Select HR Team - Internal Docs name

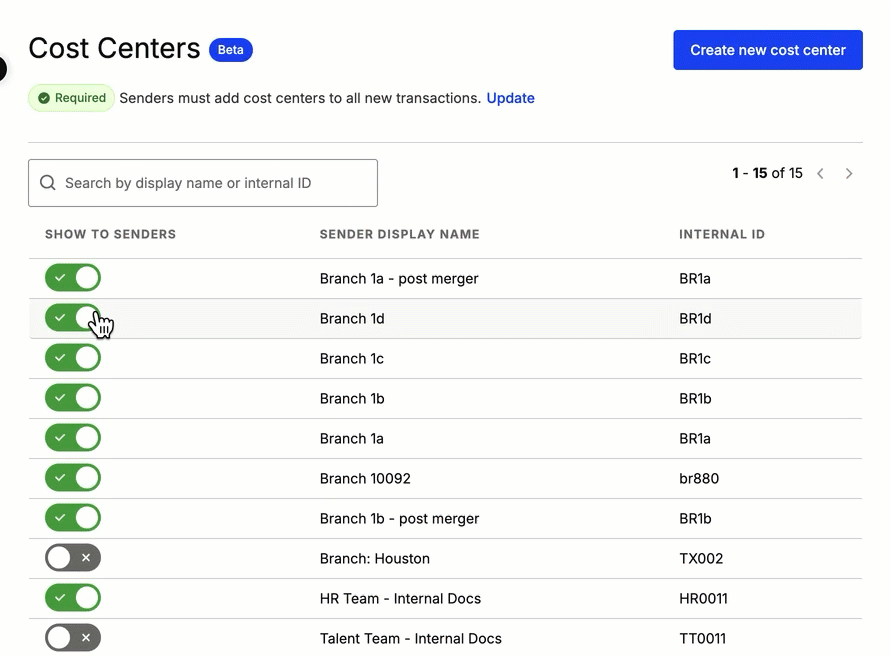[x=400, y=599]
